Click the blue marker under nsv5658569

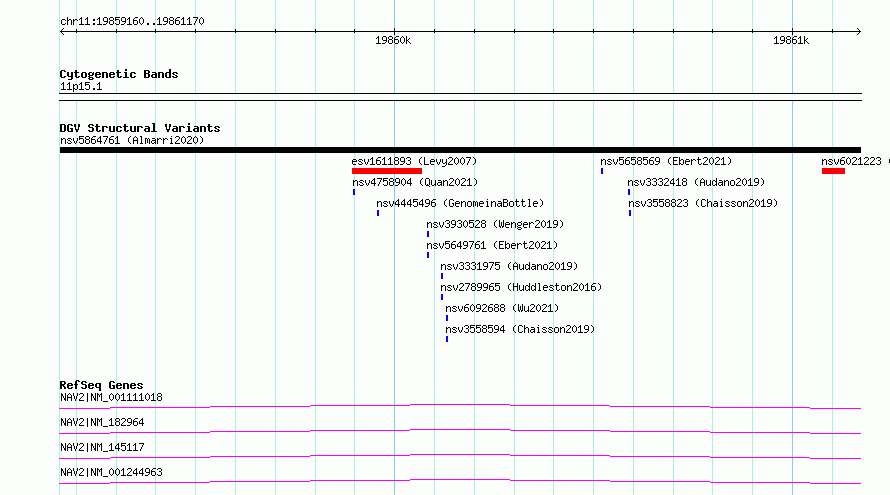point(602,171)
